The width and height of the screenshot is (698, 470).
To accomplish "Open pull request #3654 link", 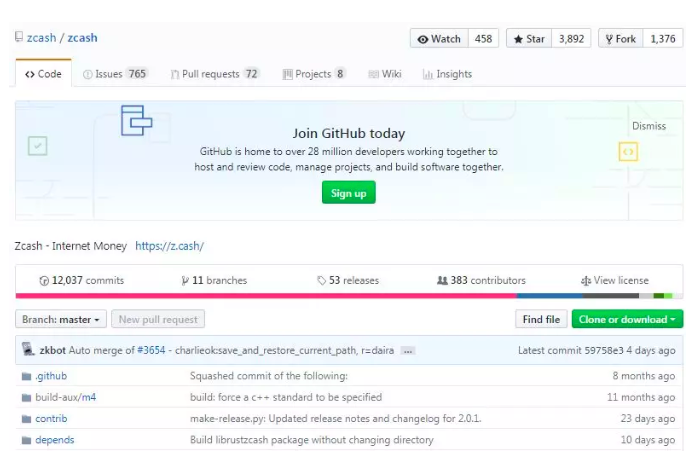I will click(x=151, y=350).
